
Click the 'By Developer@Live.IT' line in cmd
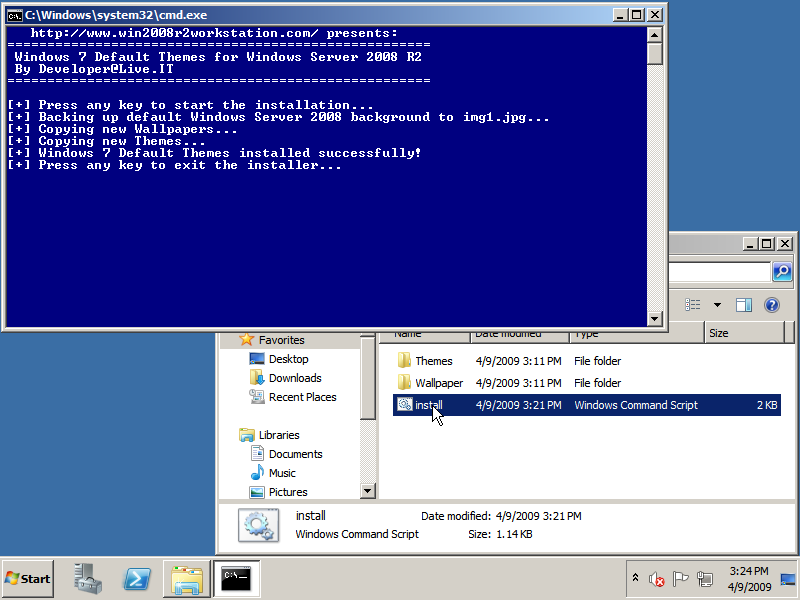94,69
